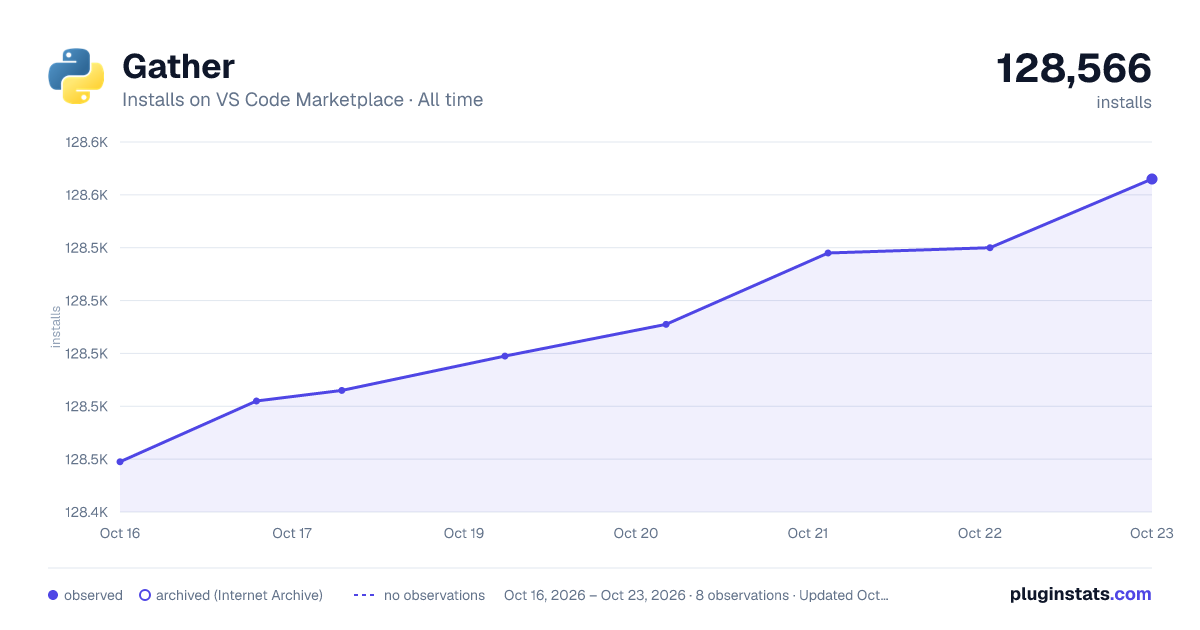Click the hollow archived legend circle
This screenshot has width=1200, height=630.
coord(144,595)
